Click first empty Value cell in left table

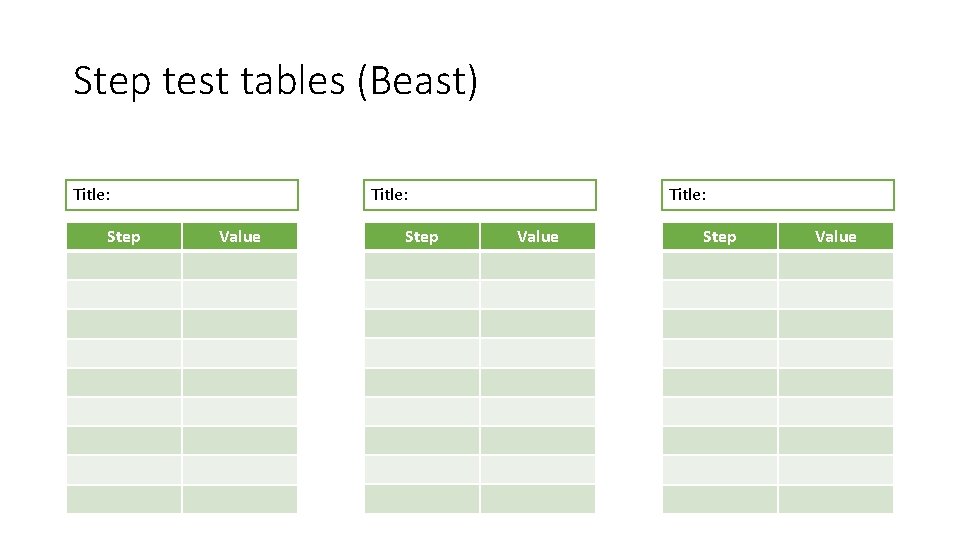[x=240, y=266]
